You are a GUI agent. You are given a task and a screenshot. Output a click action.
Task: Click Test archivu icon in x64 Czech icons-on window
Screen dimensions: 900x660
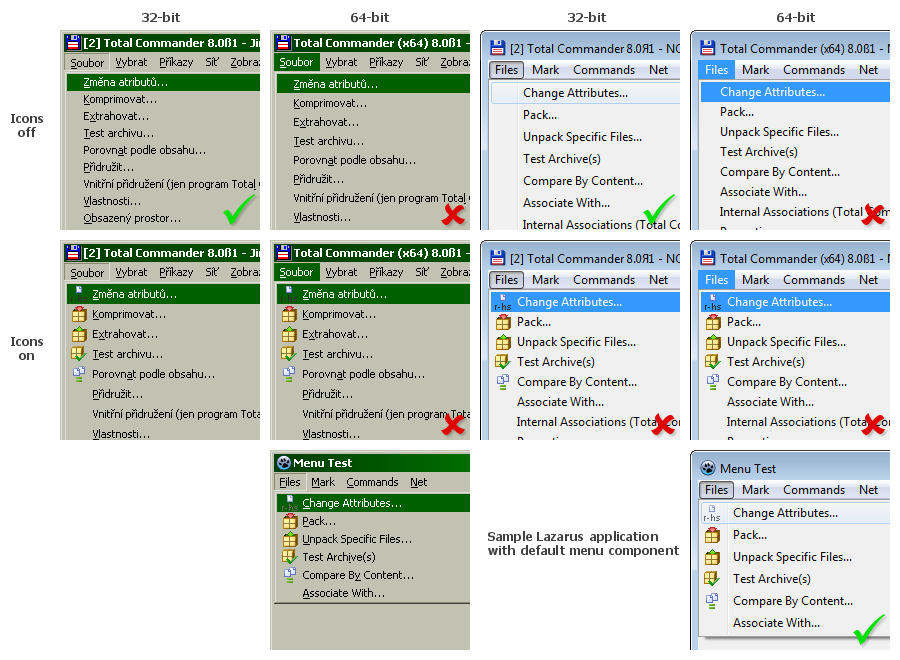pyautogui.click(x=289, y=354)
